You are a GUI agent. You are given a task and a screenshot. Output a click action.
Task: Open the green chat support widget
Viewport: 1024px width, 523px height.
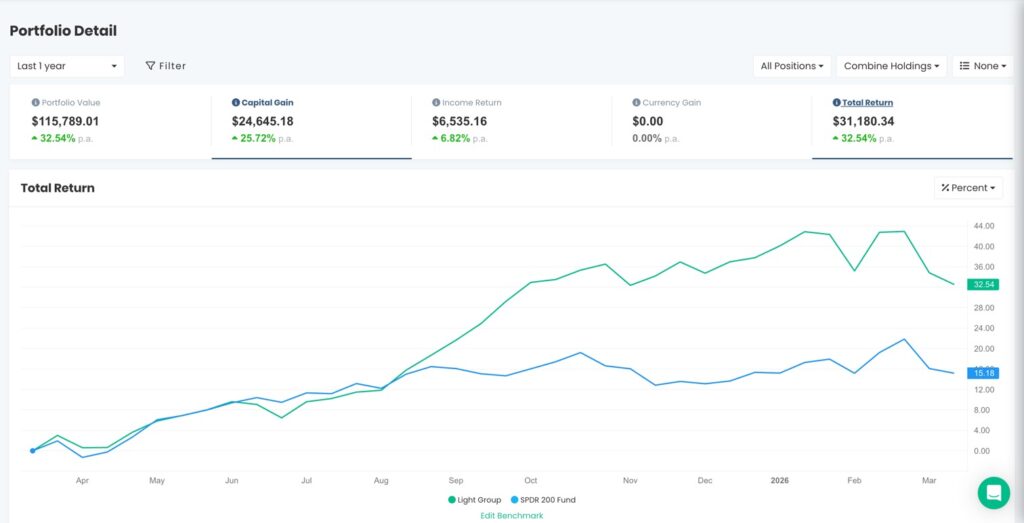[x=994, y=492]
